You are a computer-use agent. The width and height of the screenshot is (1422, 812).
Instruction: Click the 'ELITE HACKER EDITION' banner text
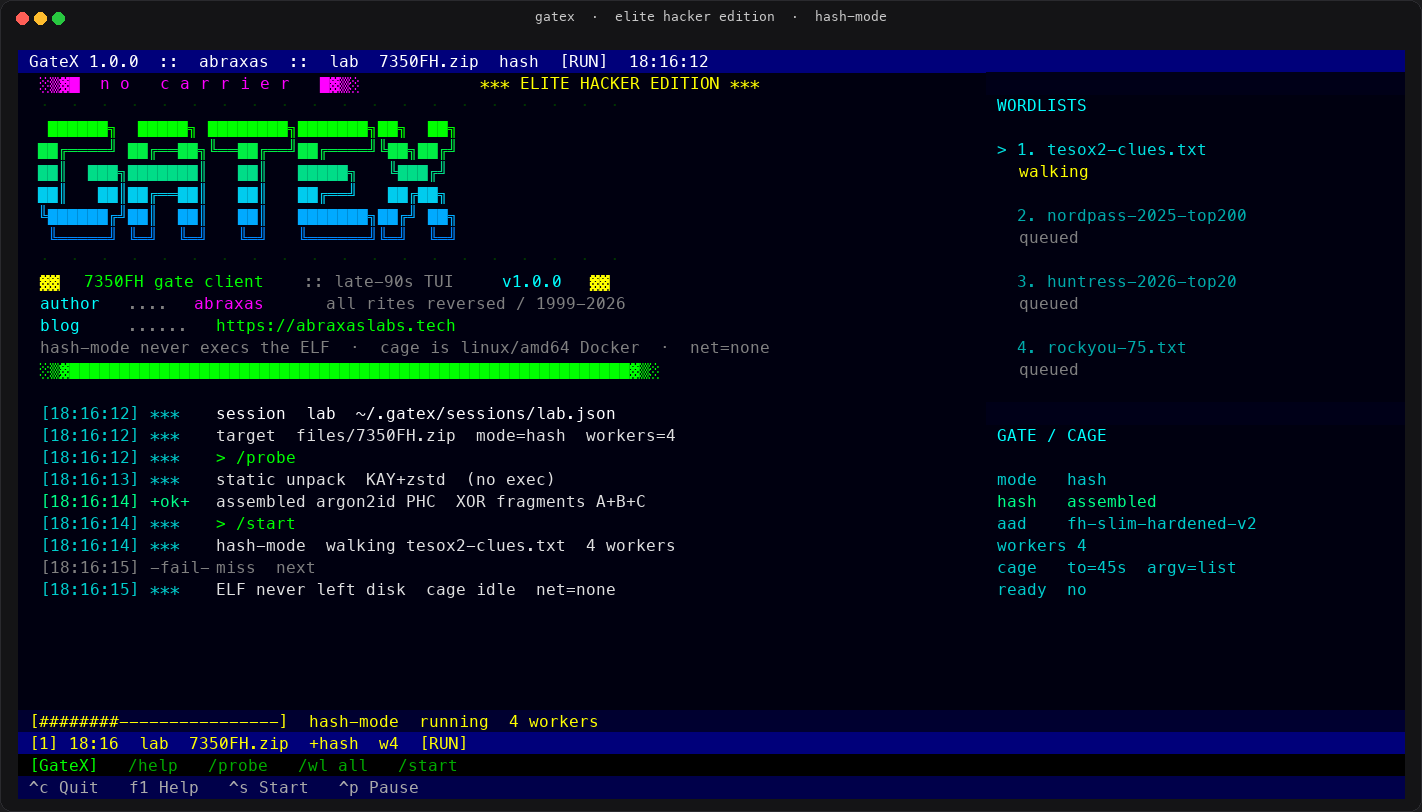pos(620,84)
